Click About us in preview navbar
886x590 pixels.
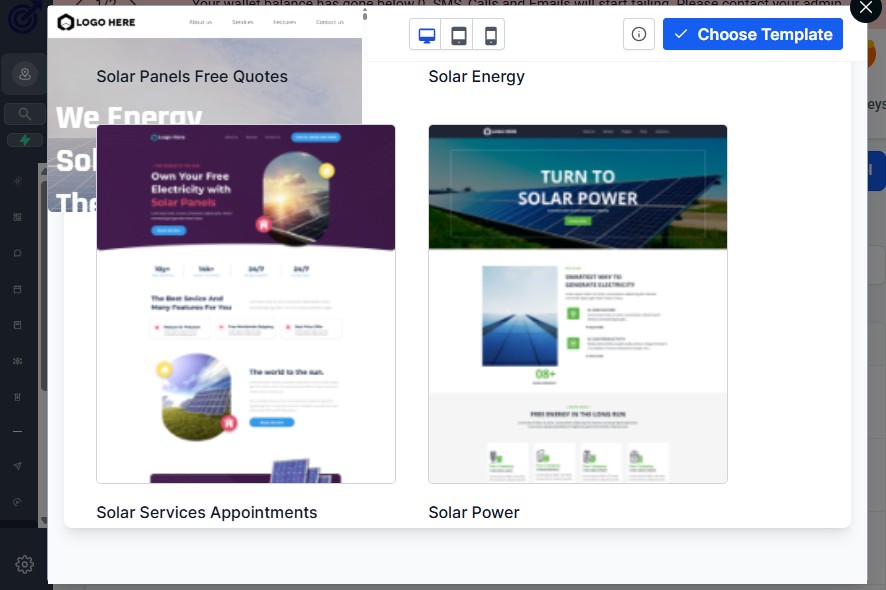pyautogui.click(x=201, y=22)
